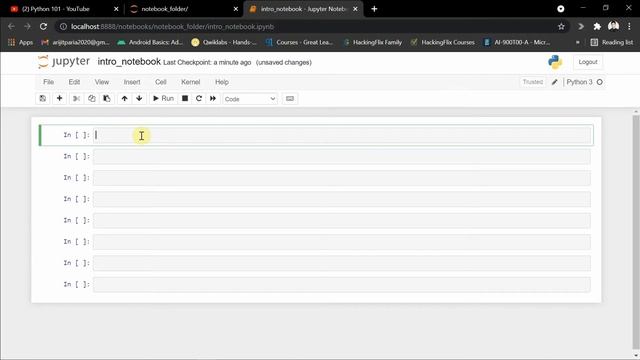Rename the notebook via intro_notebook title
Viewport: 640px width, 360px height.
[x=129, y=62]
